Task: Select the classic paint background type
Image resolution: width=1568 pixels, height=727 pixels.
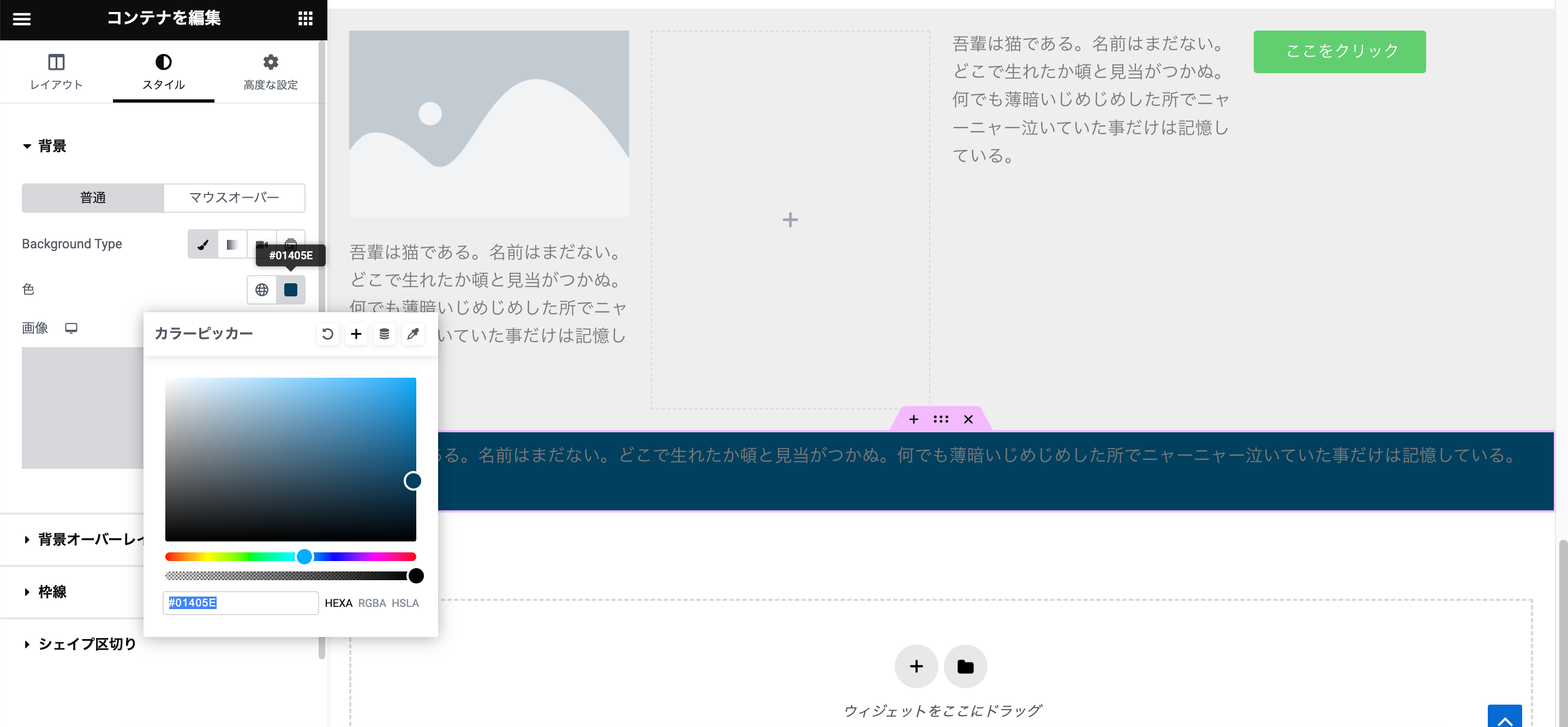Action: pos(203,243)
